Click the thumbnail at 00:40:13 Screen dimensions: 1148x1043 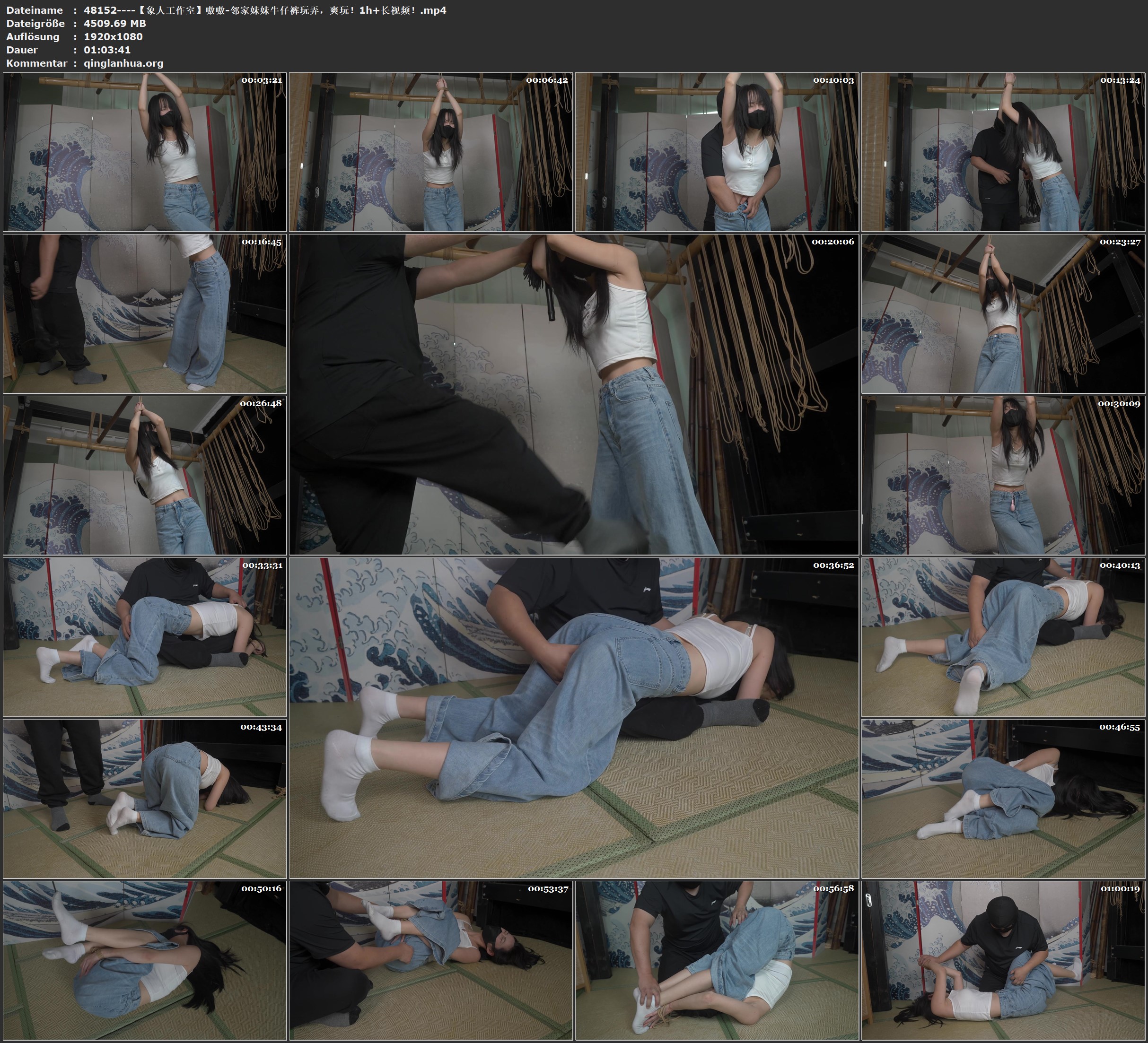click(x=1003, y=637)
